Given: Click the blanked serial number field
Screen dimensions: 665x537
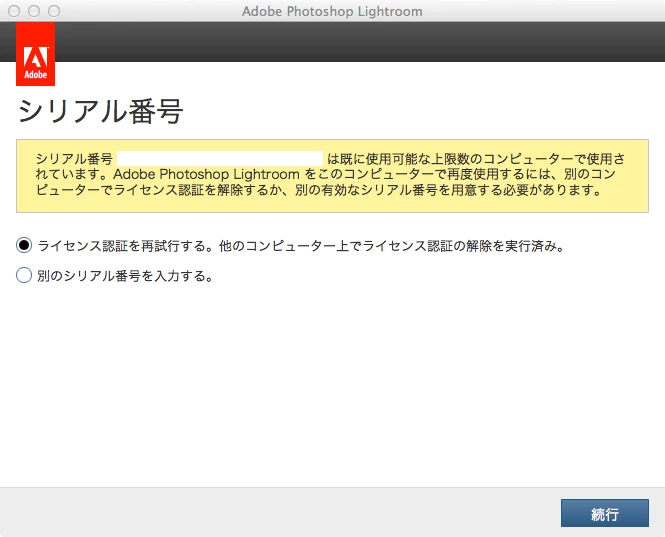Looking at the screenshot, I should [220, 159].
